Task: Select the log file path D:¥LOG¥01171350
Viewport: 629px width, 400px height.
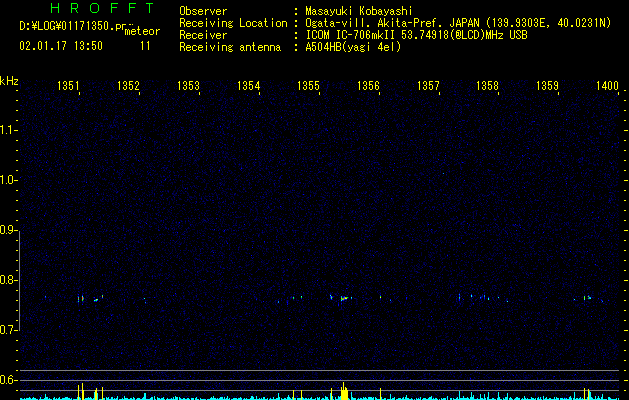Action: pyautogui.click(x=72, y=26)
